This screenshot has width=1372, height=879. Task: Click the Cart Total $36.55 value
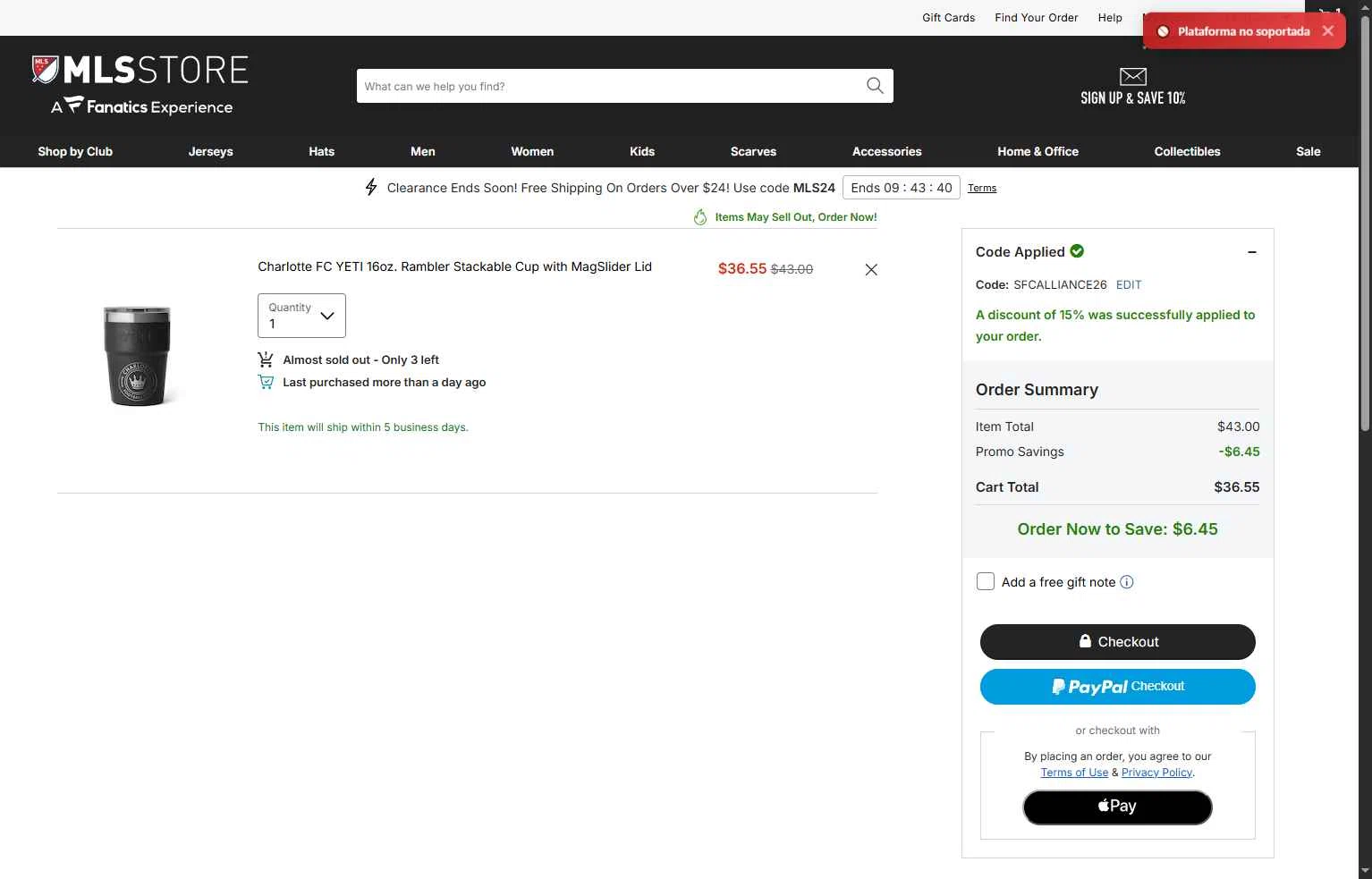coord(1237,487)
